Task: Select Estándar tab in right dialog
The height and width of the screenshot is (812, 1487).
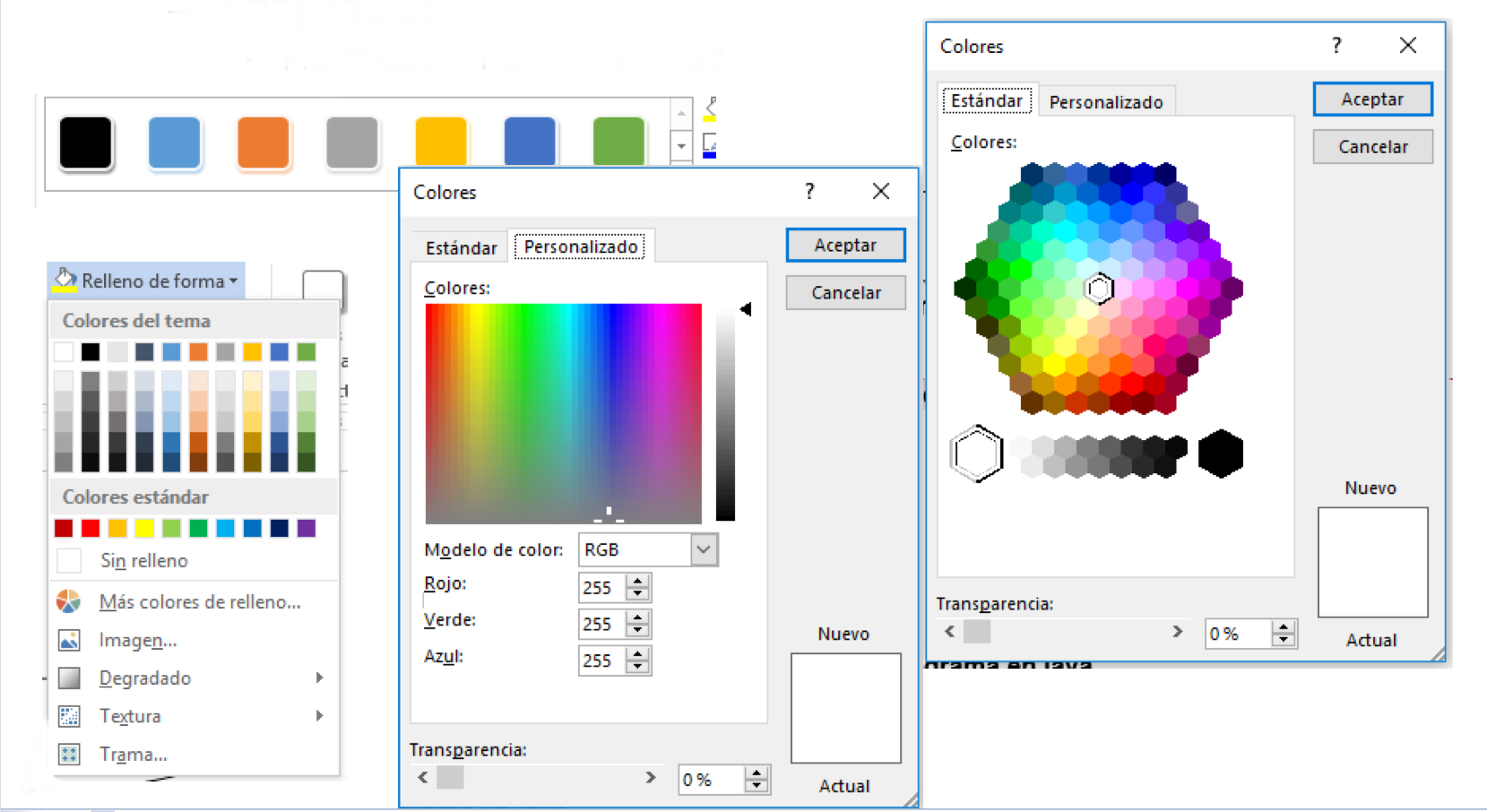Action: tap(987, 100)
